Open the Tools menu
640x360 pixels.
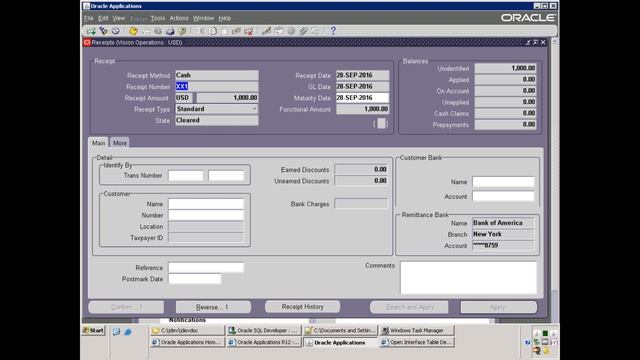[158, 18]
